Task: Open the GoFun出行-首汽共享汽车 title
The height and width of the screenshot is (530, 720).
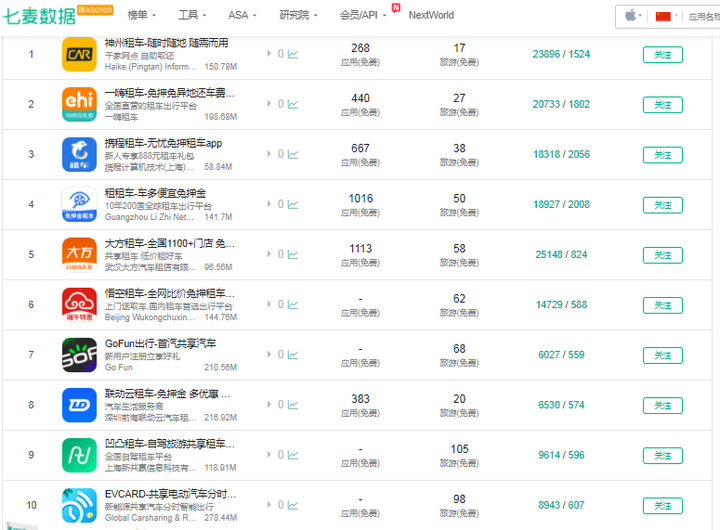Action: (160, 343)
